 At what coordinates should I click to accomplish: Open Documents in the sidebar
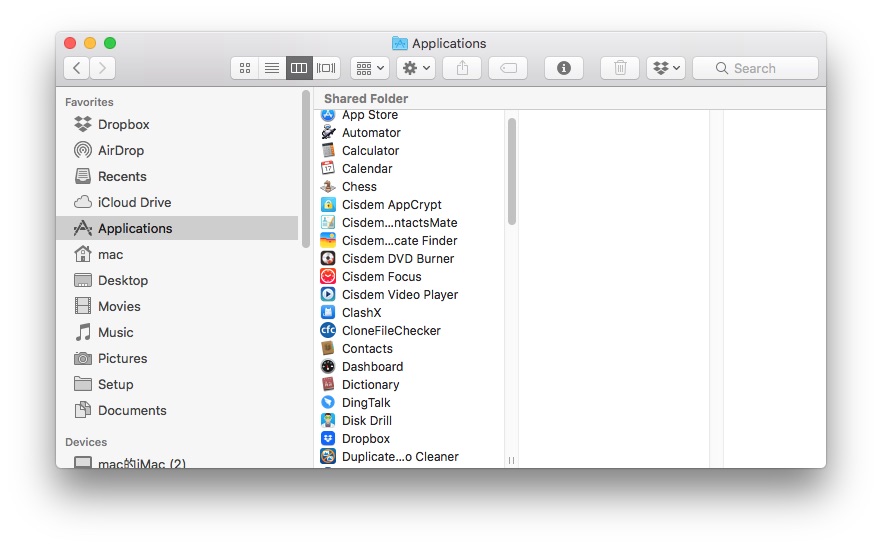[x=177, y=410]
